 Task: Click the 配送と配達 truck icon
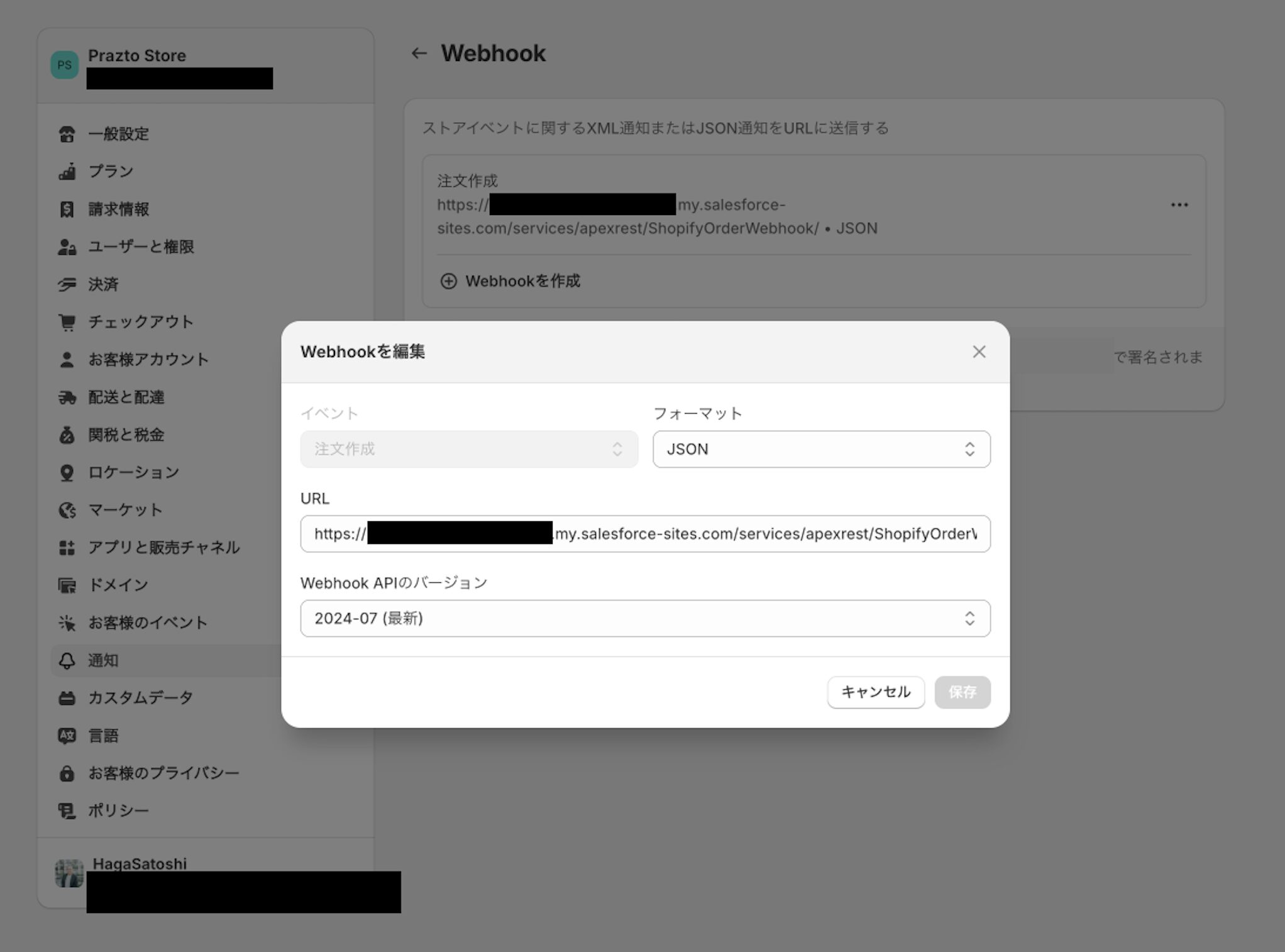click(x=67, y=397)
